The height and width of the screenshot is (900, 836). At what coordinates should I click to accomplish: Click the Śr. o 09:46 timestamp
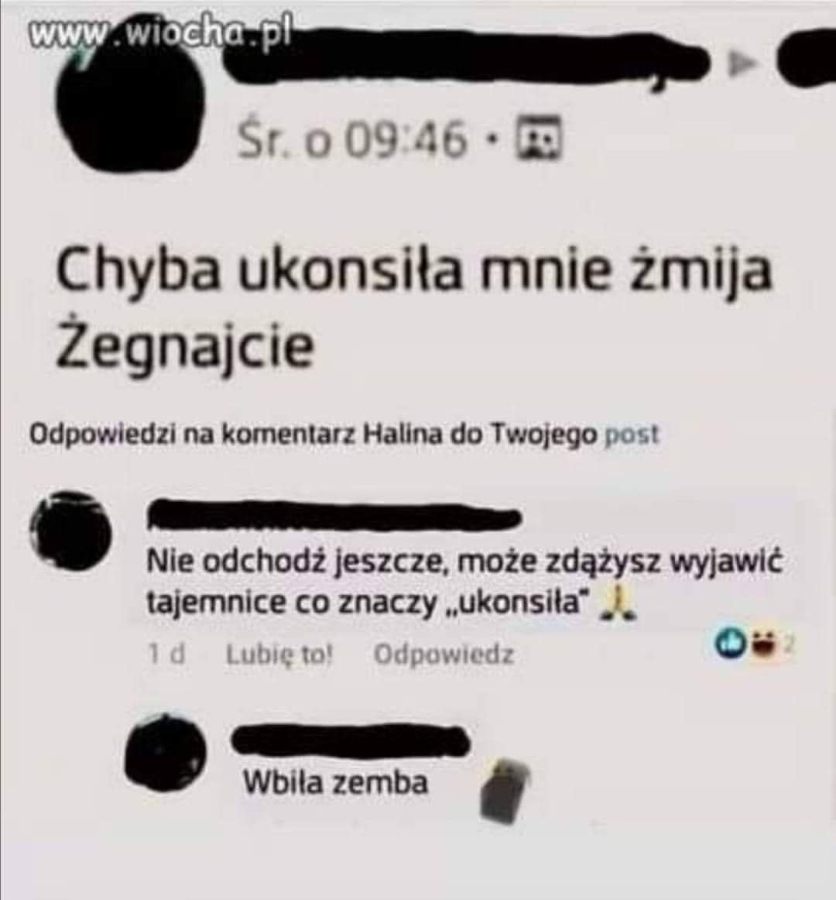tap(353, 138)
